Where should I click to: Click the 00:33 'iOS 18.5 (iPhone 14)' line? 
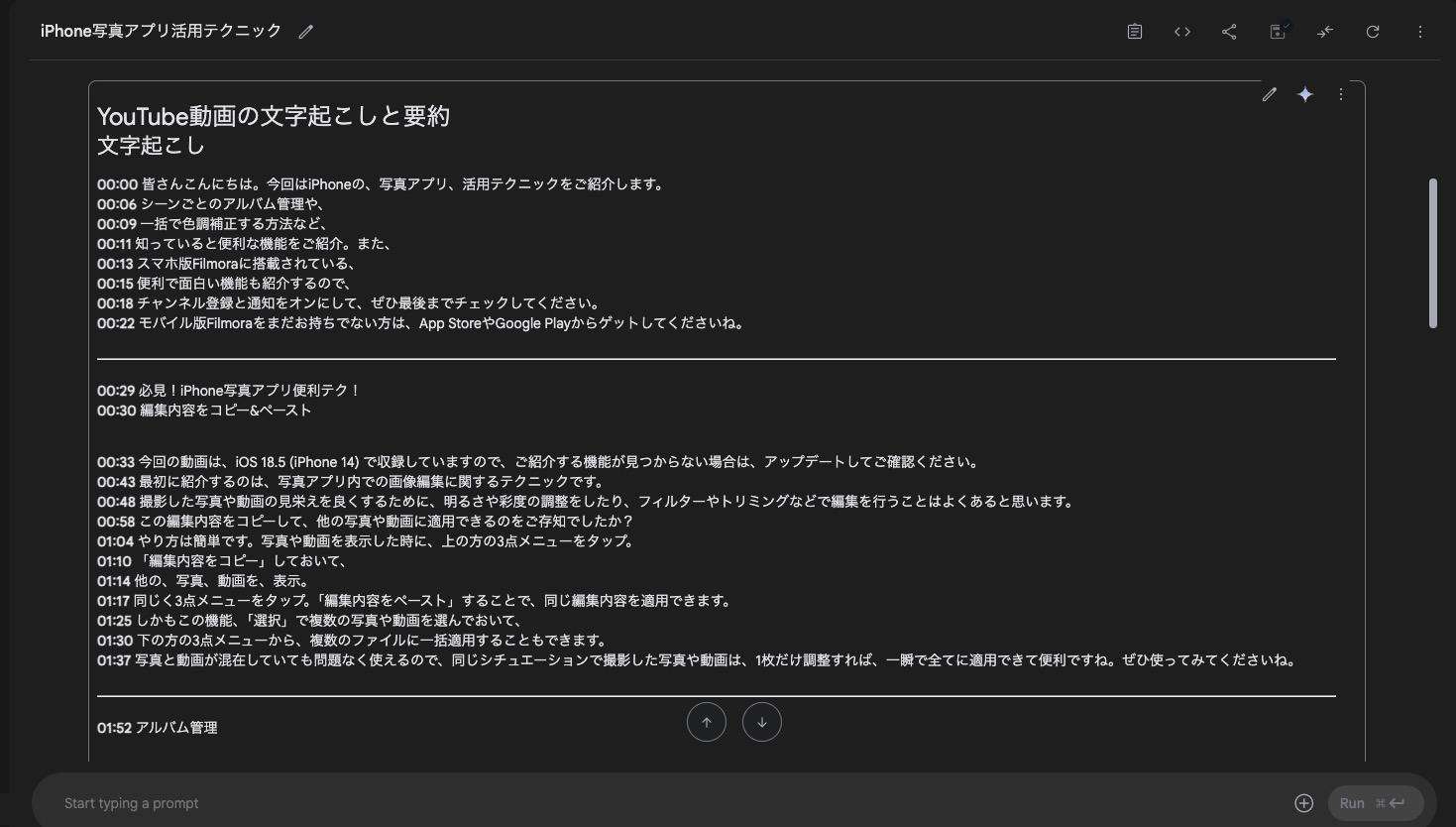tap(539, 462)
